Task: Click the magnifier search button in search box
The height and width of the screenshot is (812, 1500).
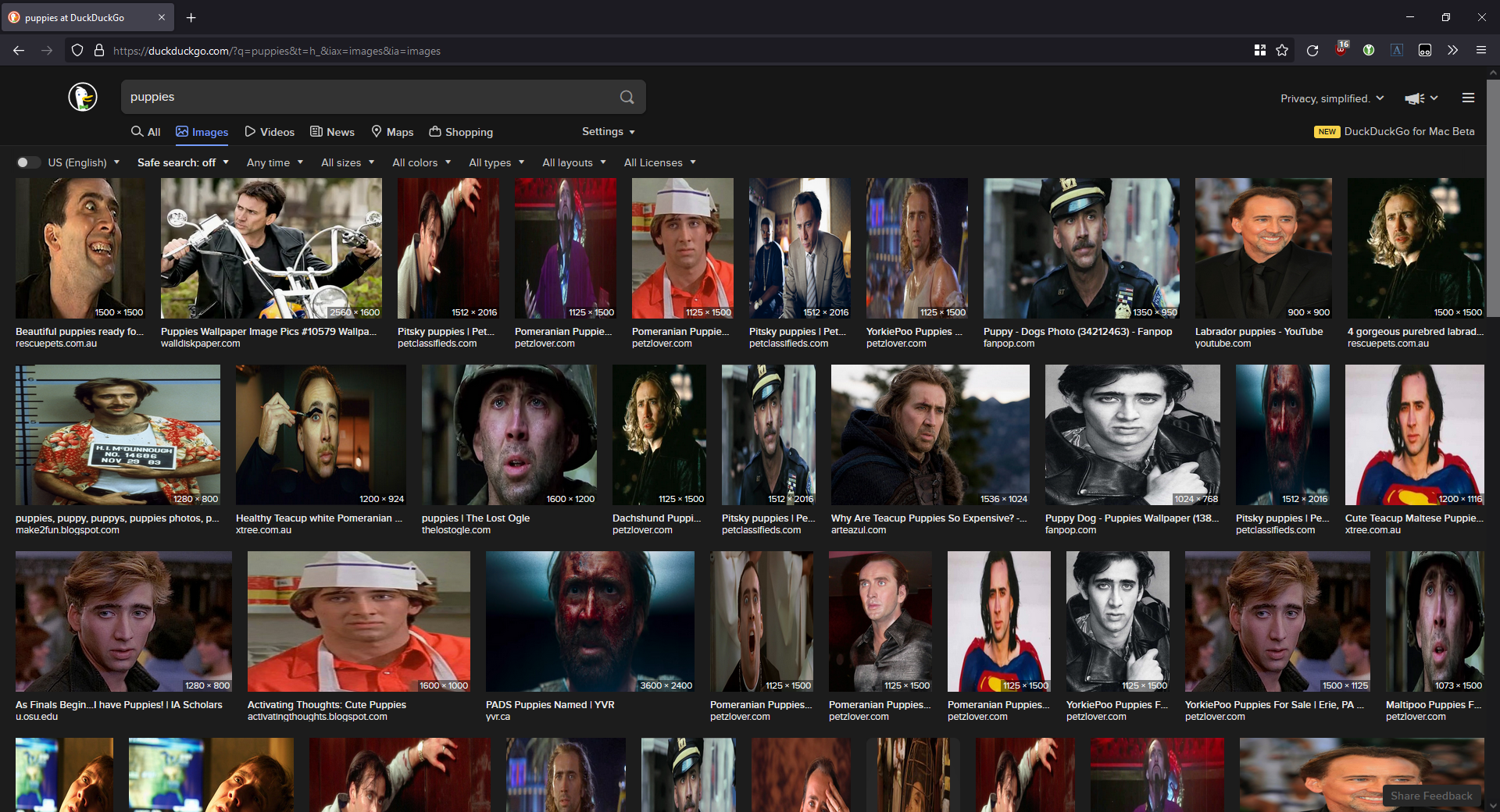Action: pos(627,97)
